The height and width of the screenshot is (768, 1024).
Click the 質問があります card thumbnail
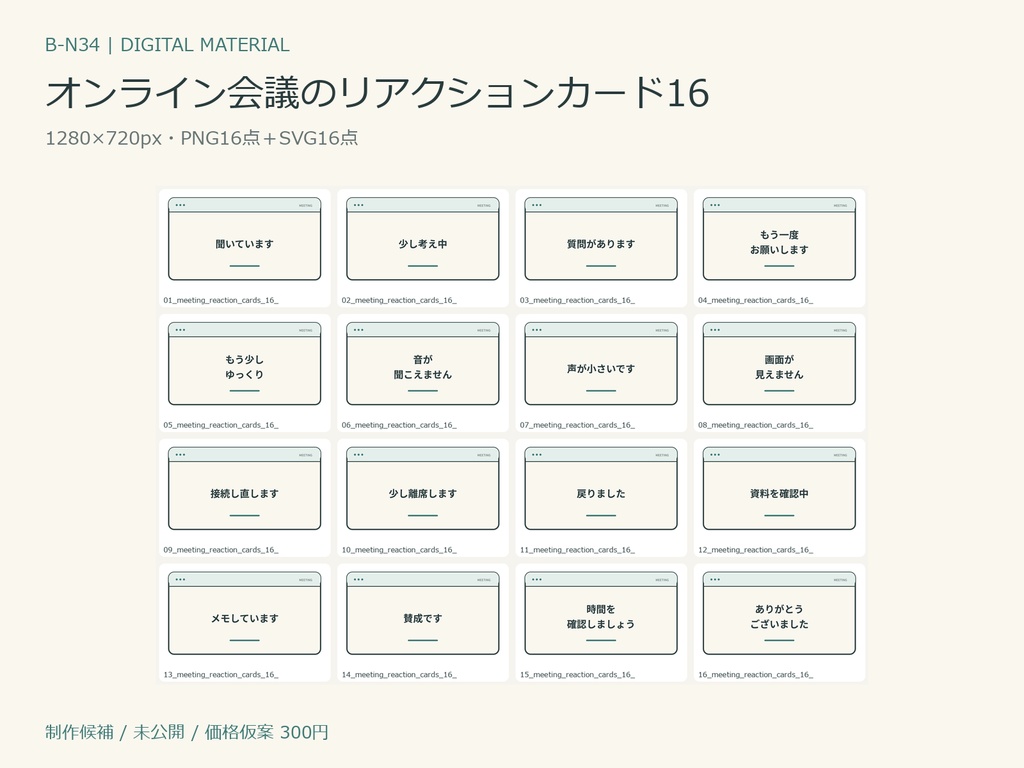601,239
